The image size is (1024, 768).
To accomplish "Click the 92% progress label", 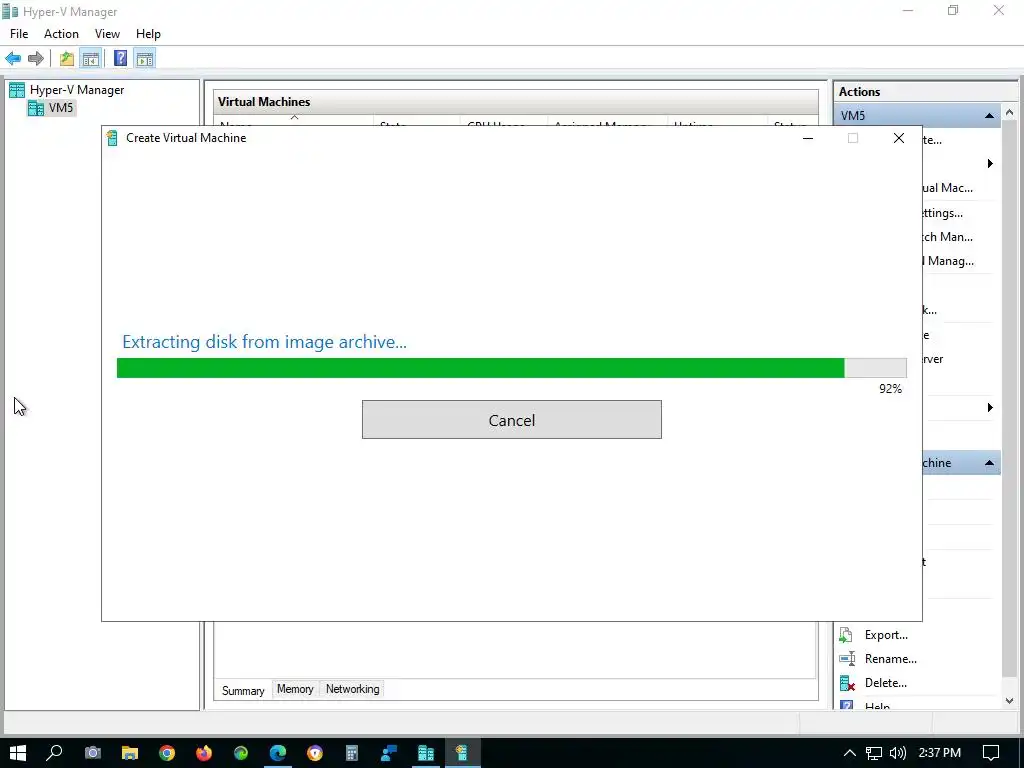I will point(890,389).
